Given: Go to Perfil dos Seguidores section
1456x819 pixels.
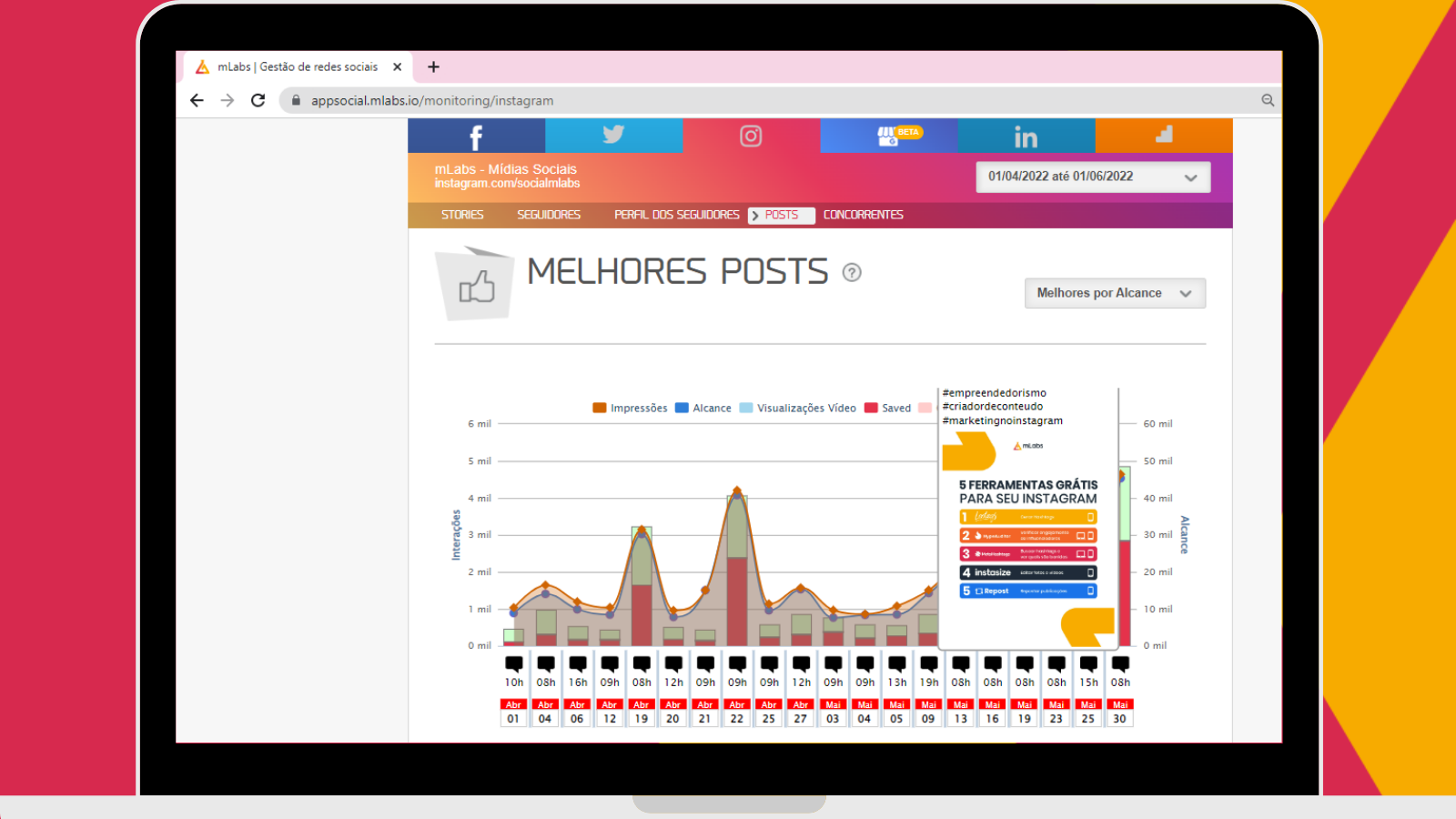Looking at the screenshot, I should point(676,215).
